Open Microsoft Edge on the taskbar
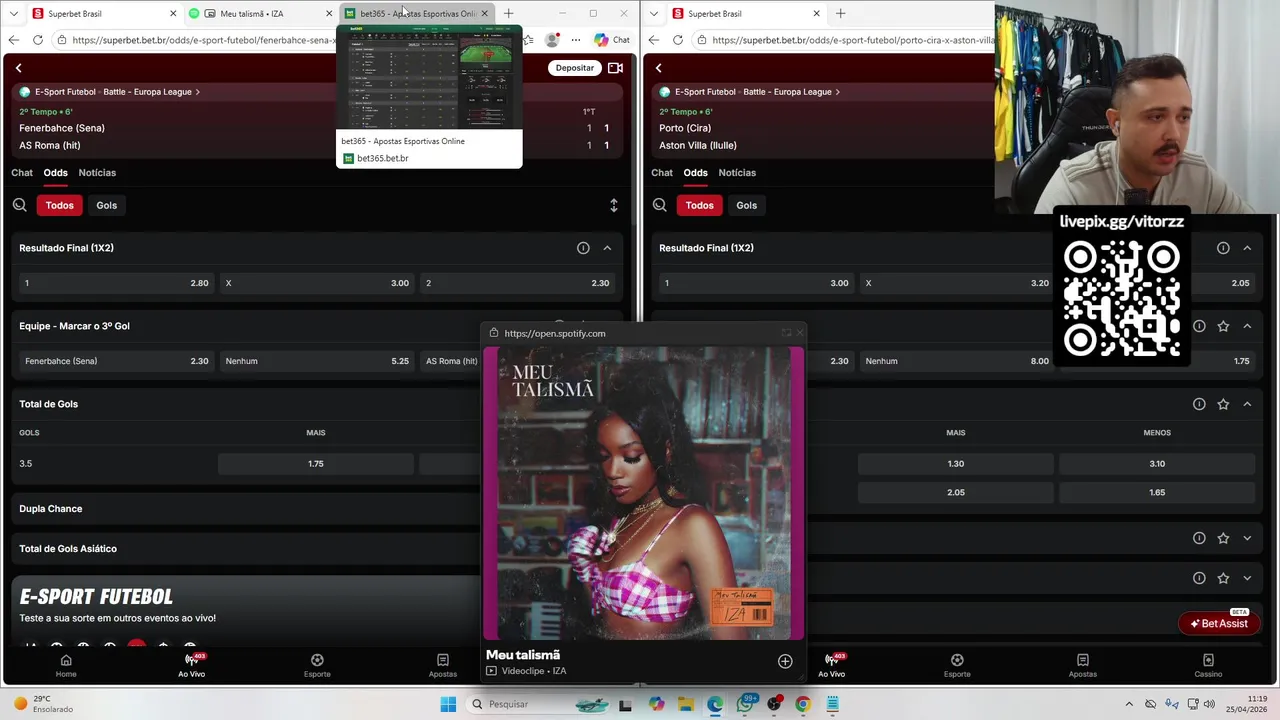Image resolution: width=1280 pixels, height=720 pixels. (x=715, y=704)
